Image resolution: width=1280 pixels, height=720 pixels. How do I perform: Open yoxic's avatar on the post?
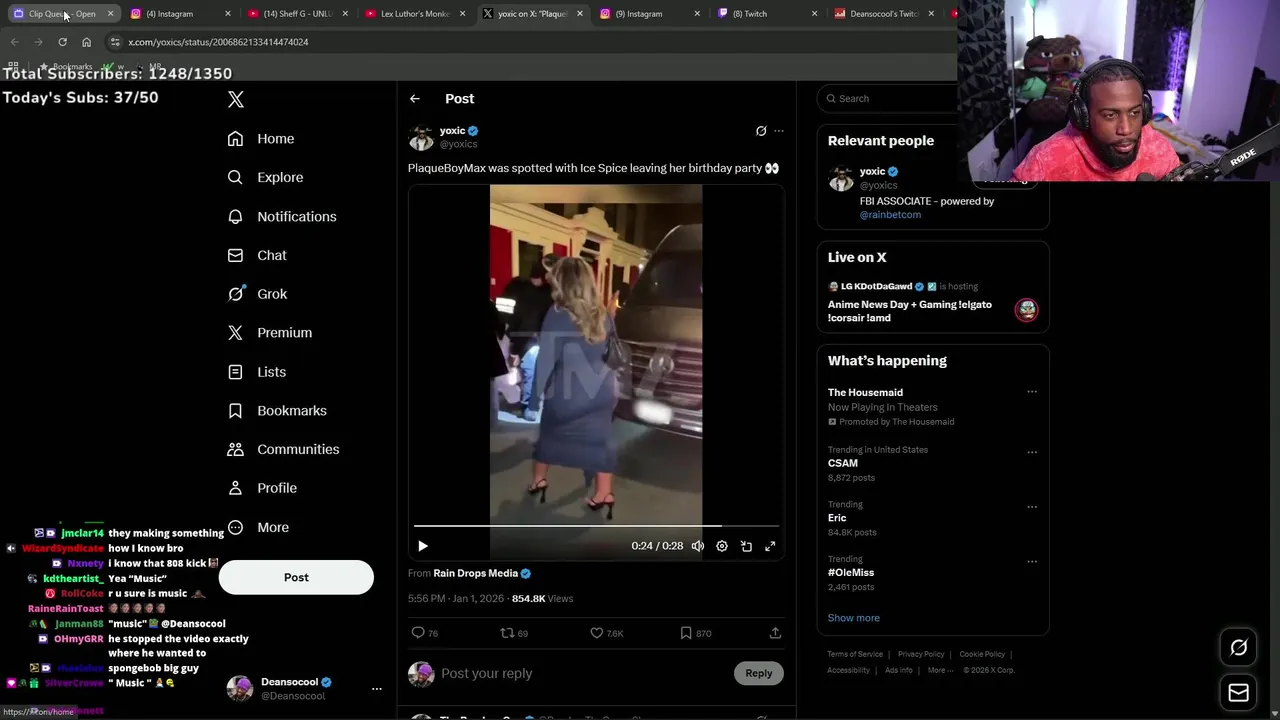421,137
